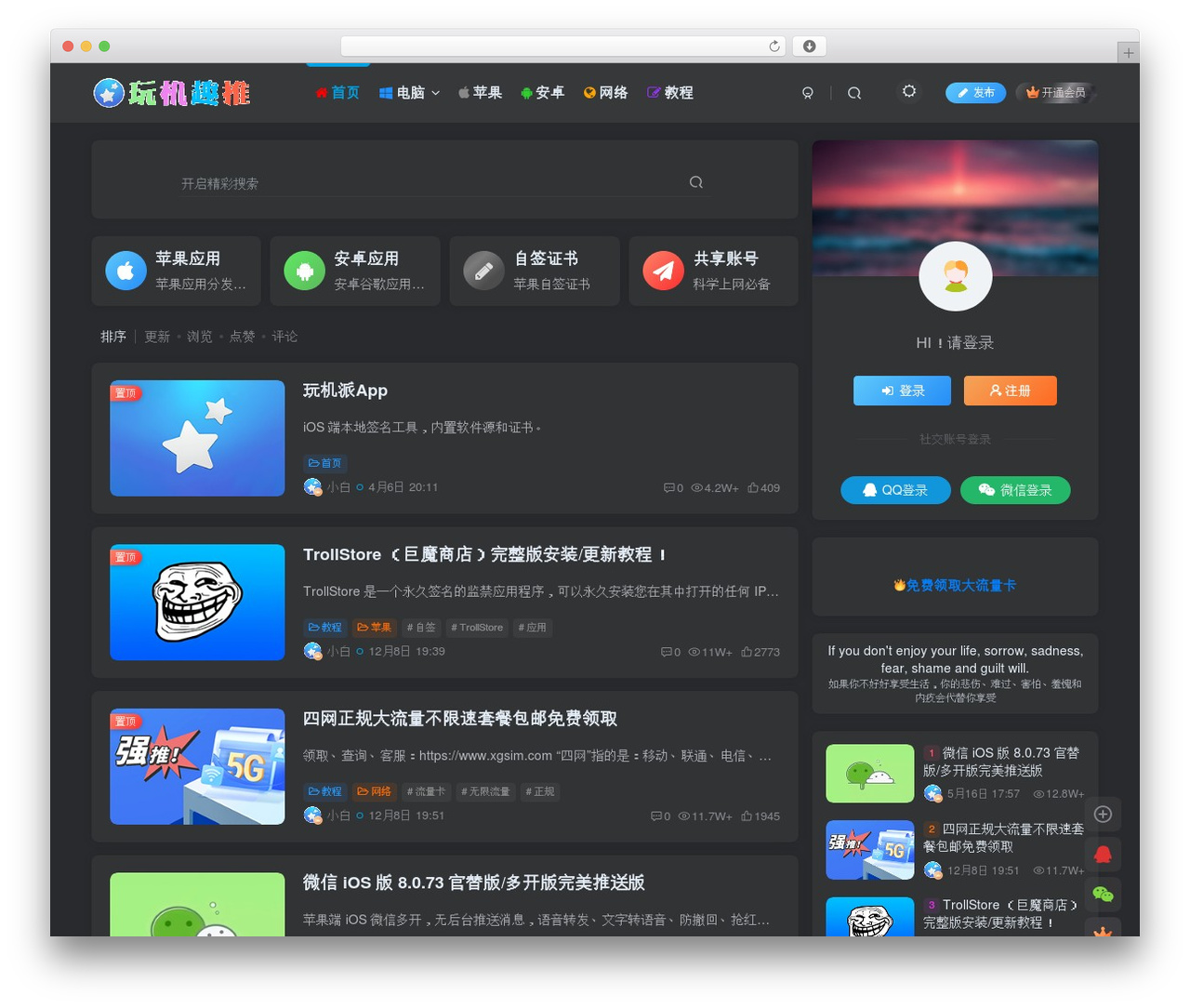Open the 教程 nav menu item

[670, 92]
